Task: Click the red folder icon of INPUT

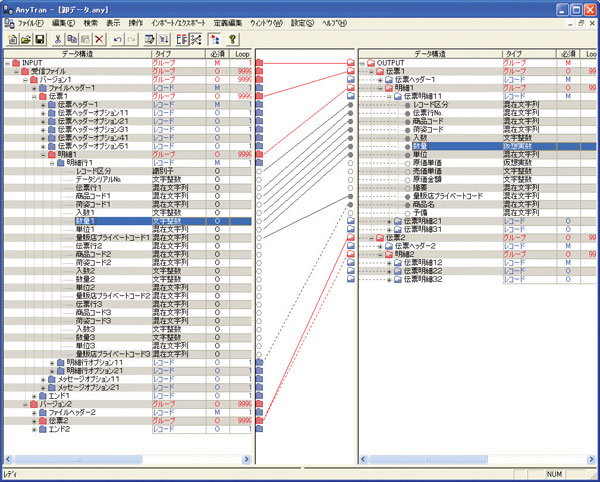Action: 16,63
